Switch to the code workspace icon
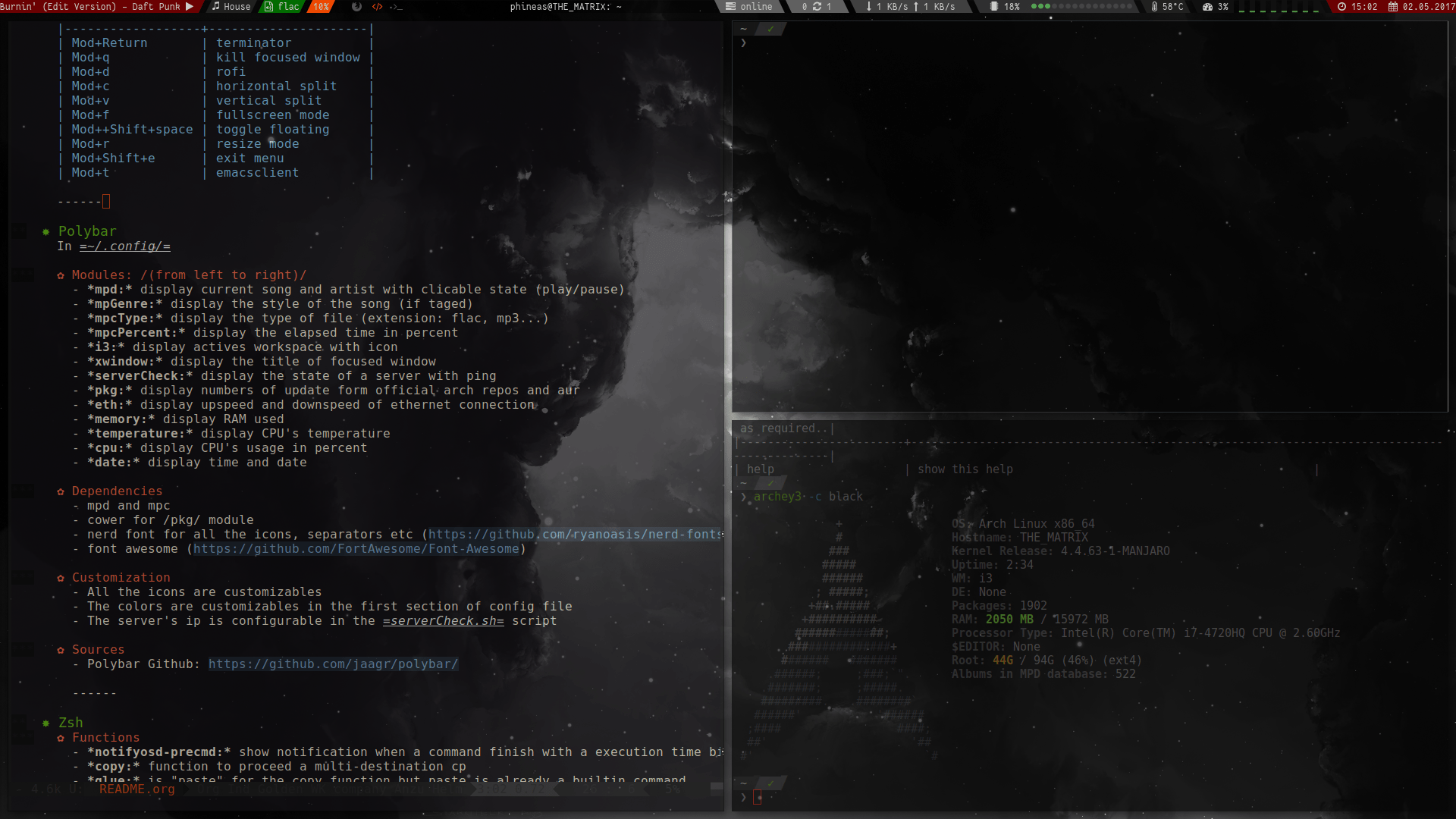1456x819 pixels. [x=377, y=6]
